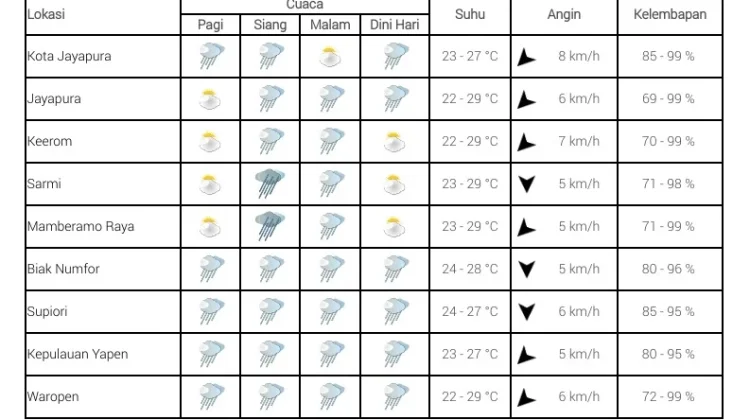This screenshot has height=420, width=750.
Task: Click Mamberamo Raya's heavy rain Siang icon
Action: pos(270,226)
